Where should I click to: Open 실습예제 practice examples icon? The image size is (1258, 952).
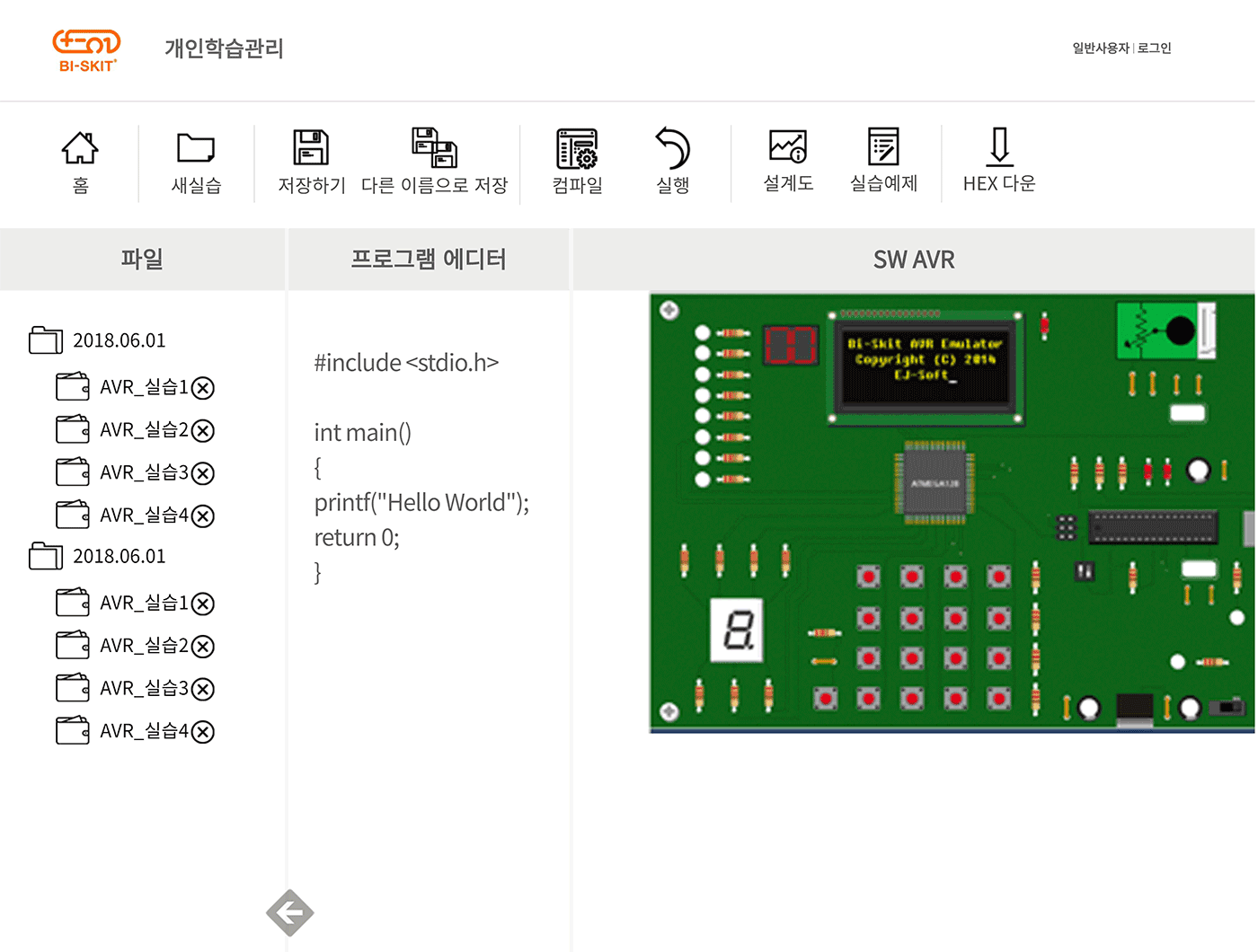(x=883, y=160)
